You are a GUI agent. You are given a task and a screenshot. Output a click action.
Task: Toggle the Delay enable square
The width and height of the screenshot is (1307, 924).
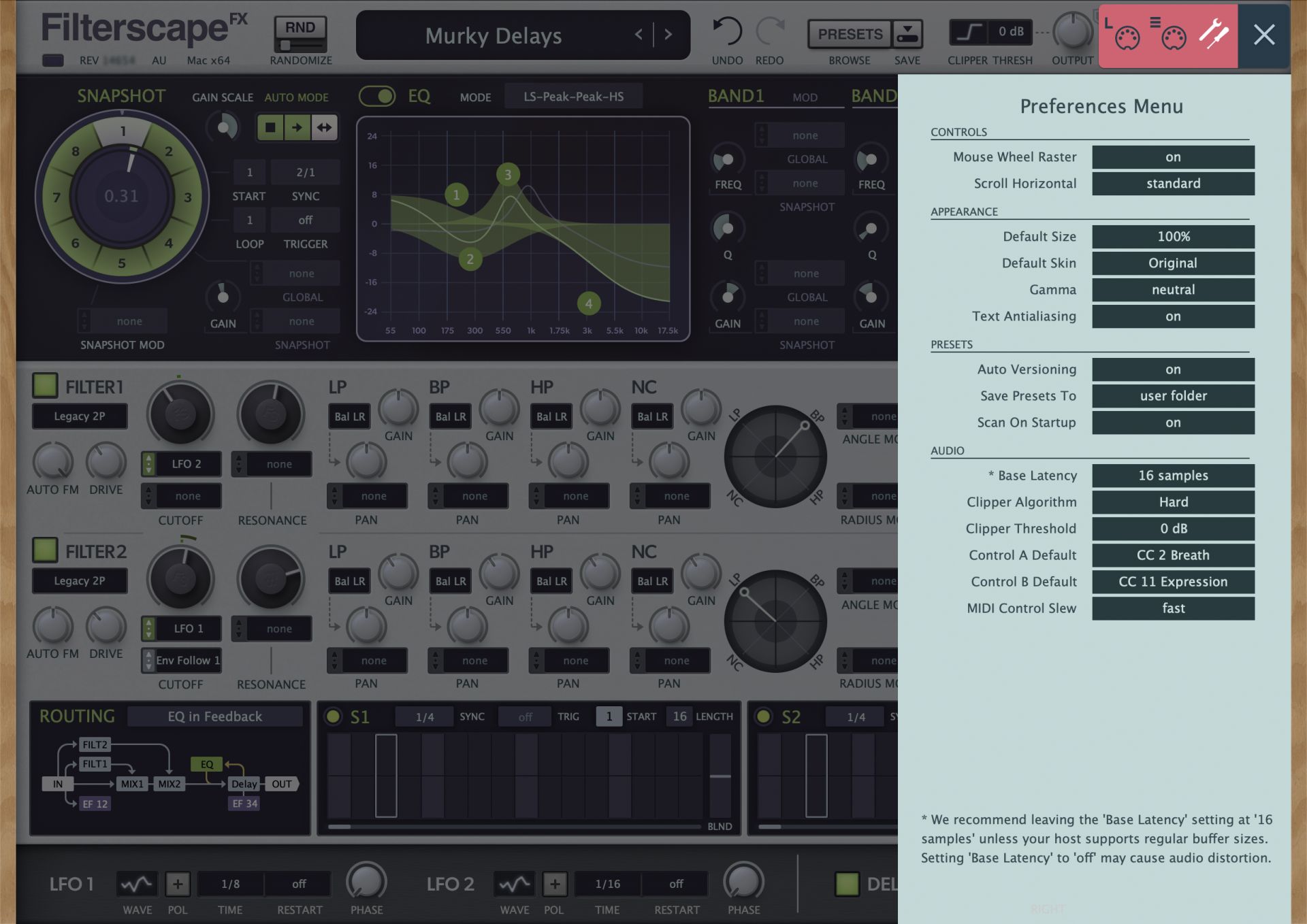(x=847, y=884)
